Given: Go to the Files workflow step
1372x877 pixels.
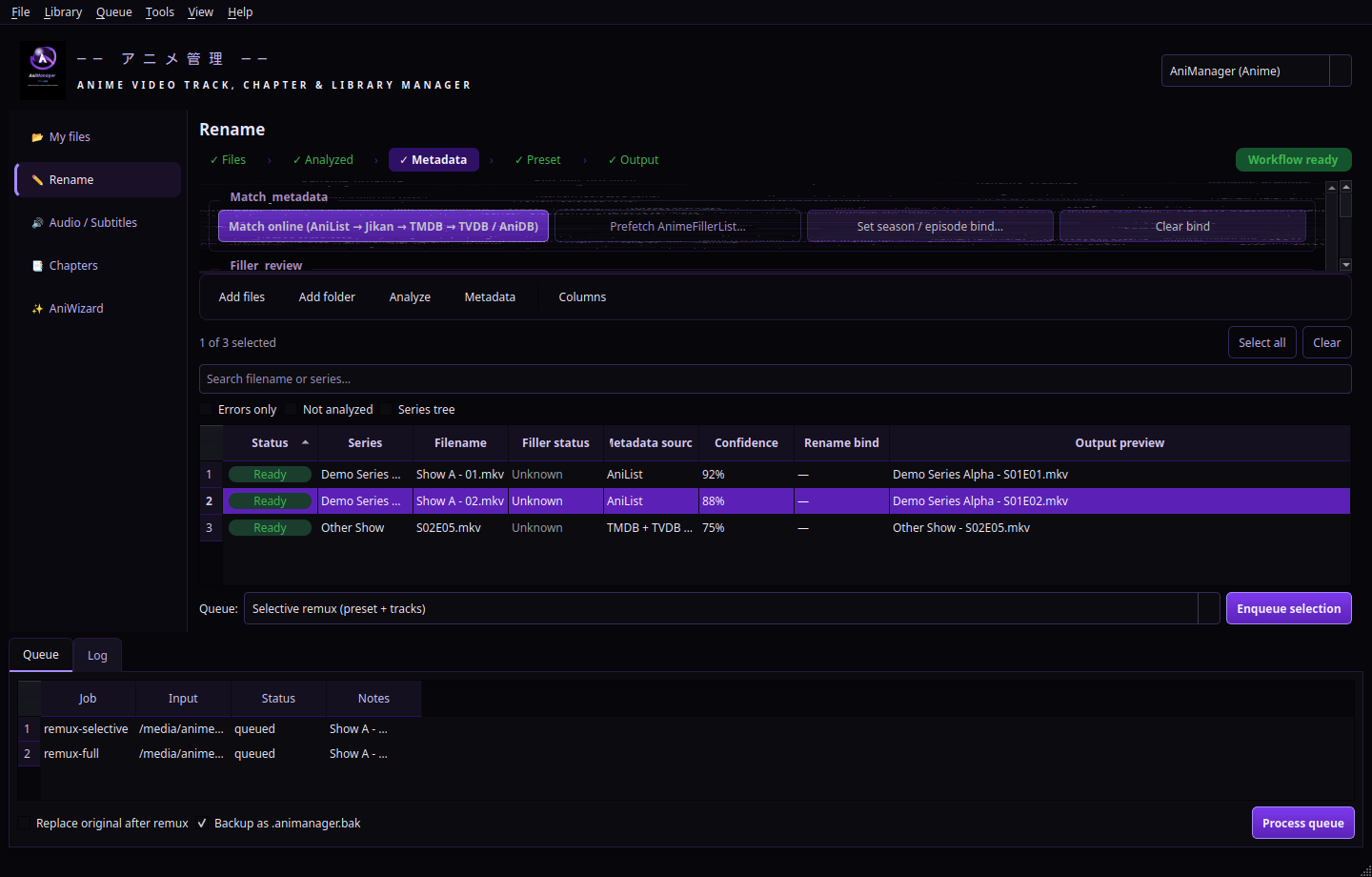Looking at the screenshot, I should (228, 160).
